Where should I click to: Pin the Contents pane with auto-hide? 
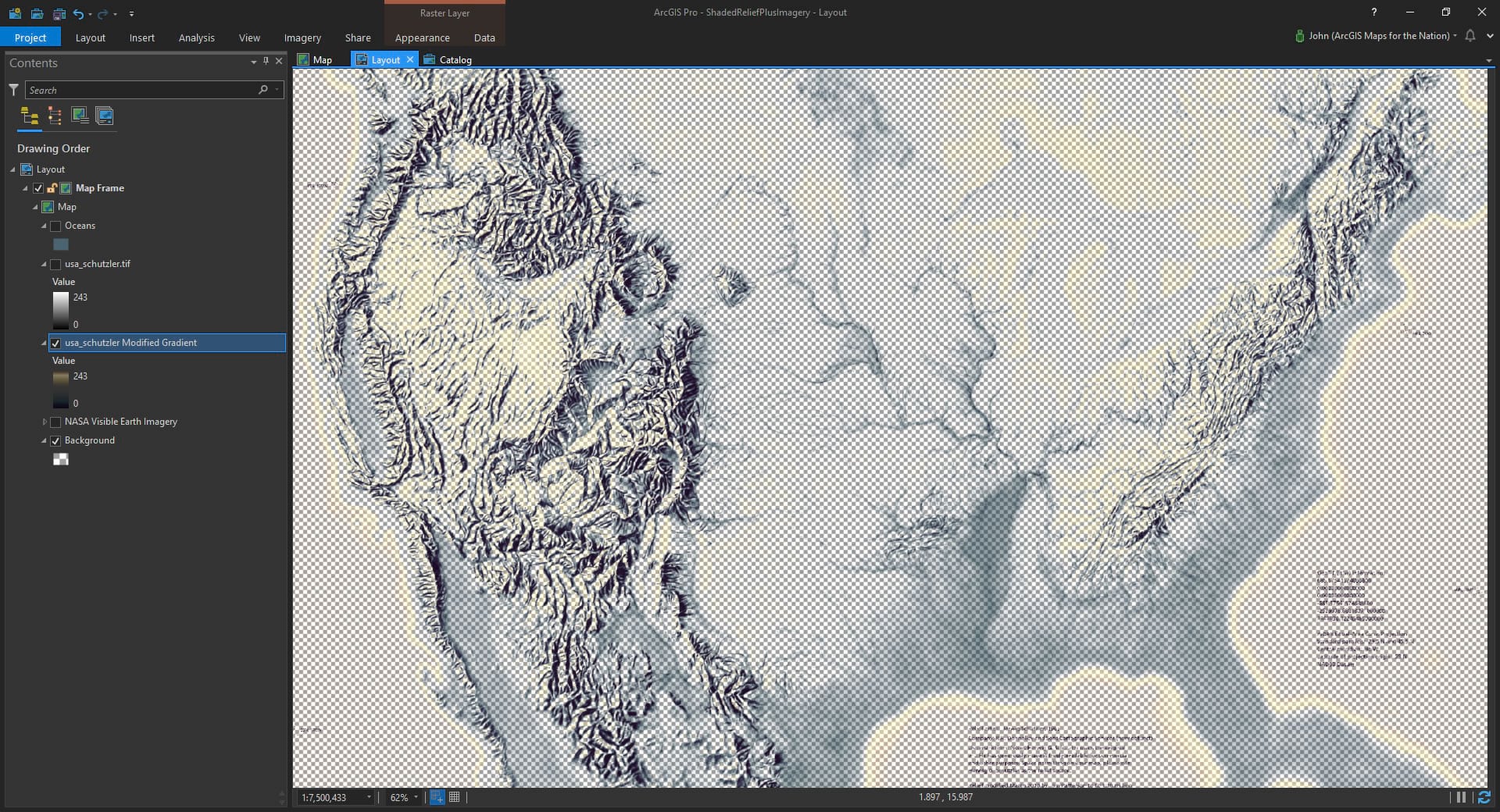266,61
